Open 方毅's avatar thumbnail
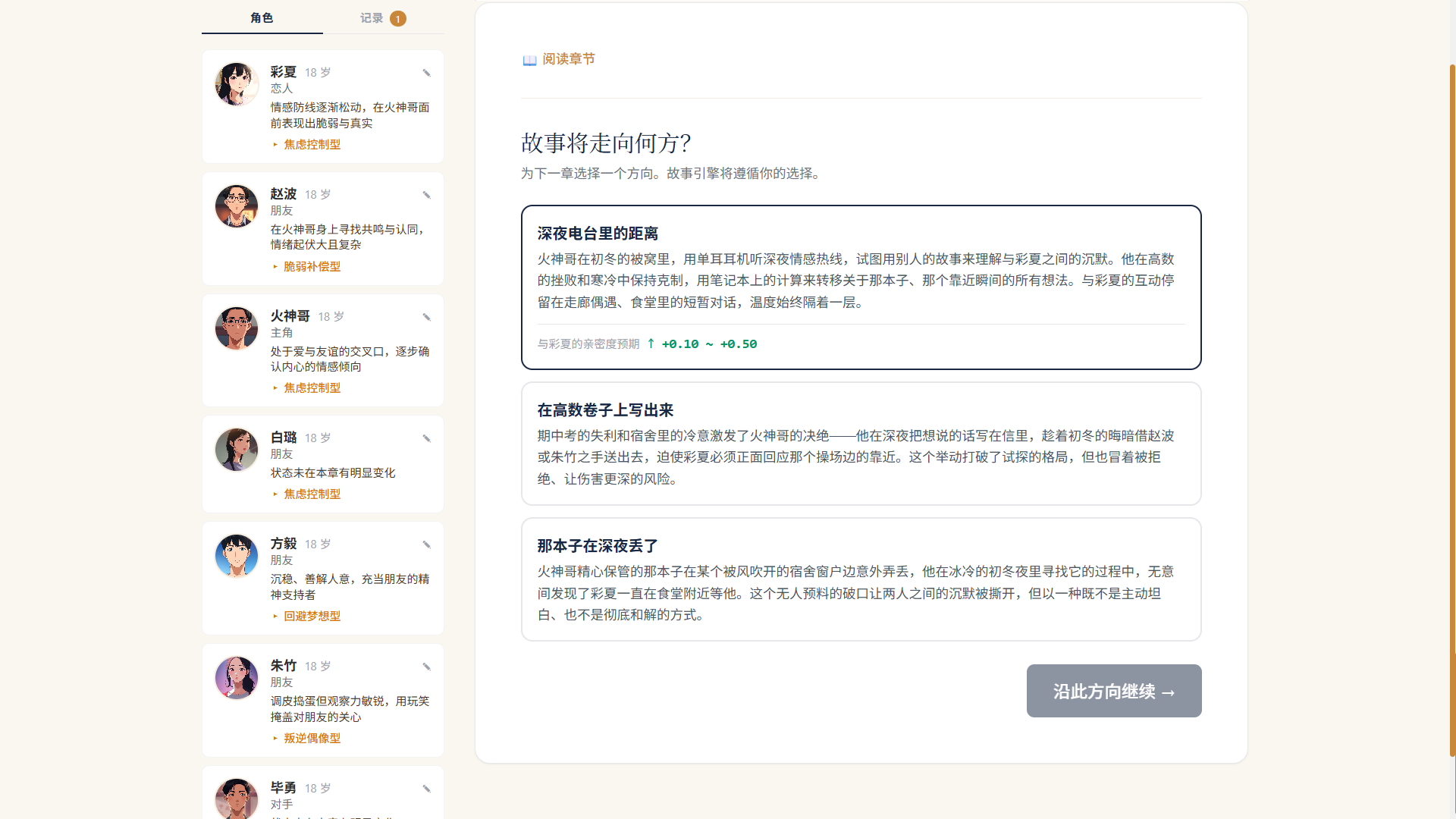The image size is (1456, 819). tap(237, 555)
